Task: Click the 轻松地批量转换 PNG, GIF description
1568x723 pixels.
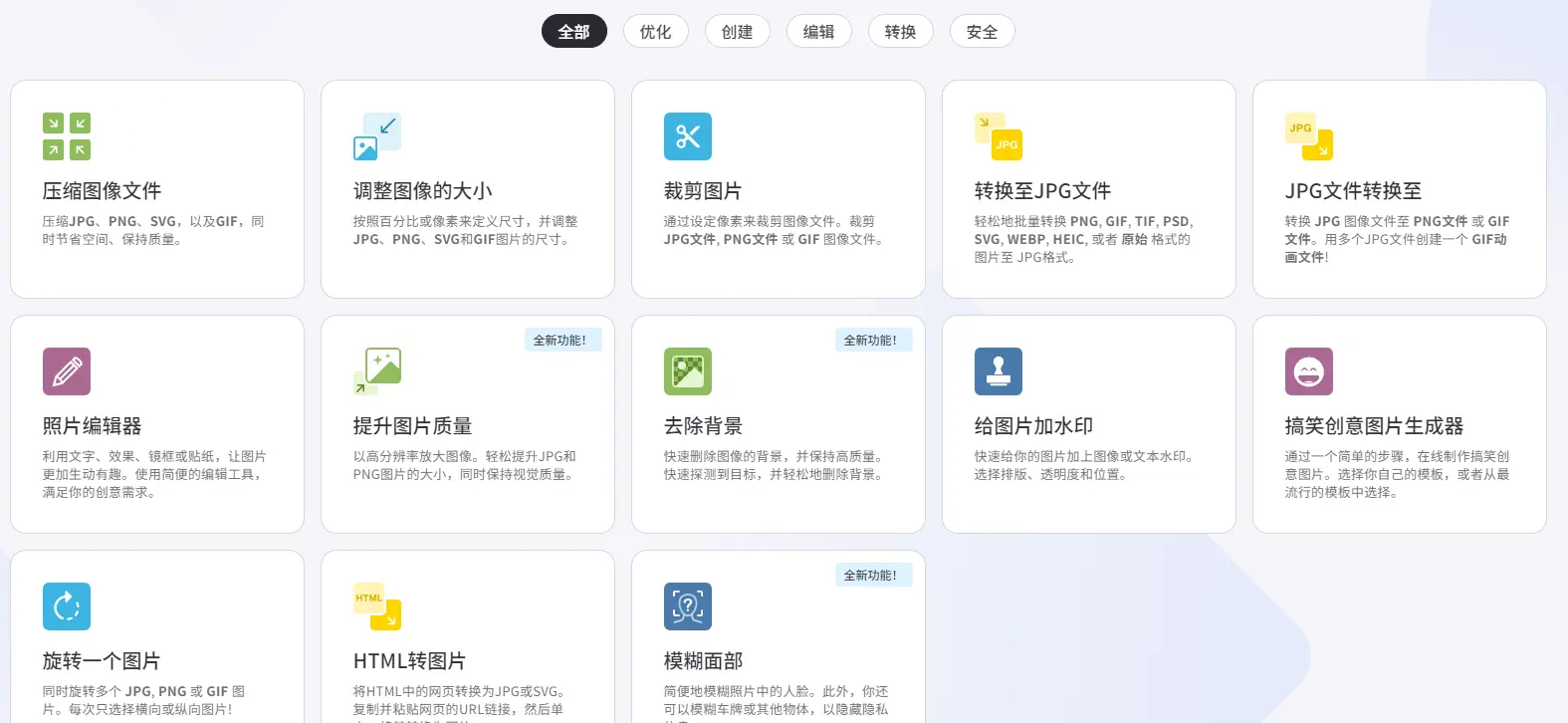Action: point(1083,239)
